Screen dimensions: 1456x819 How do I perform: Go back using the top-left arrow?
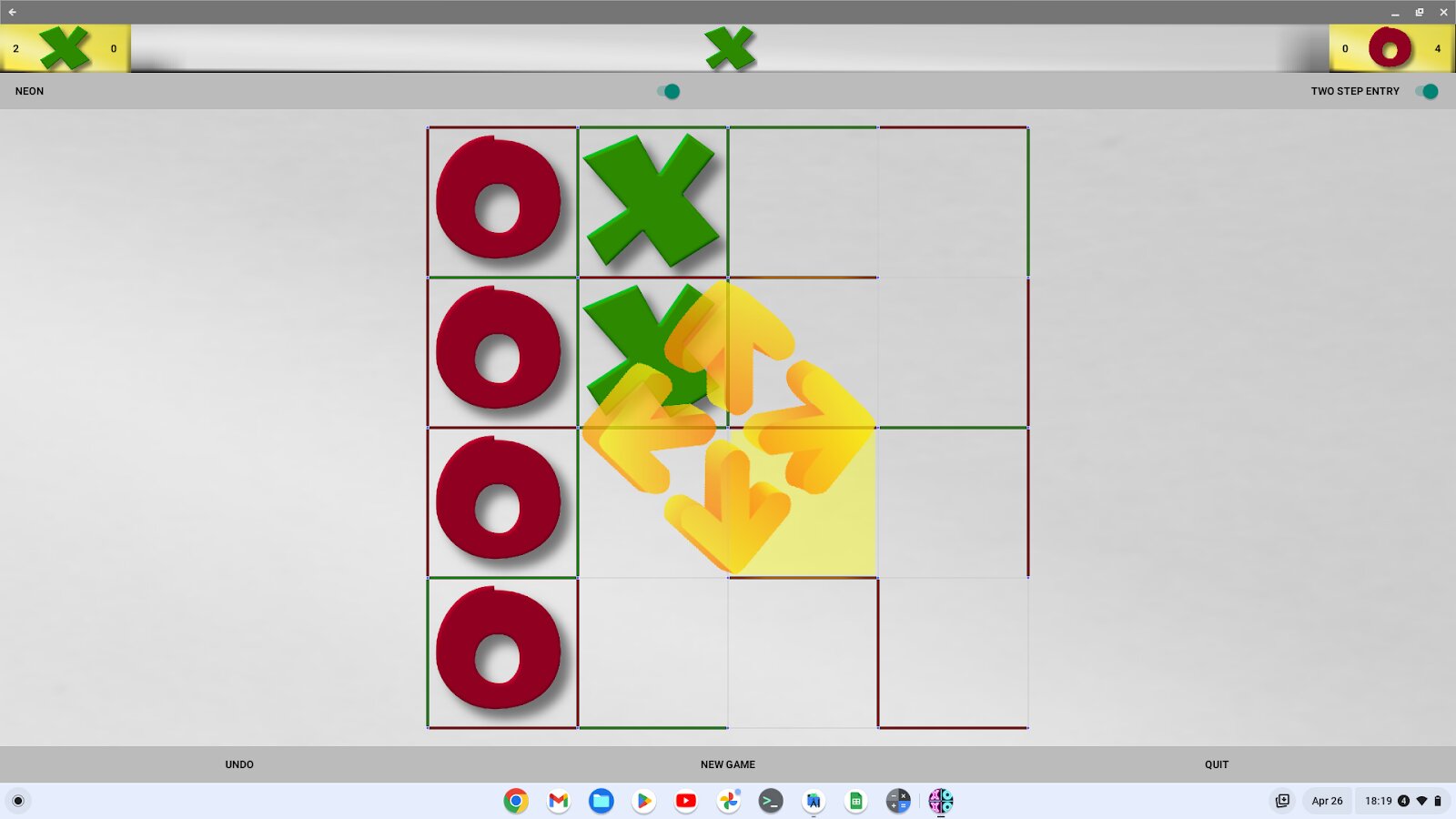pos(12,12)
